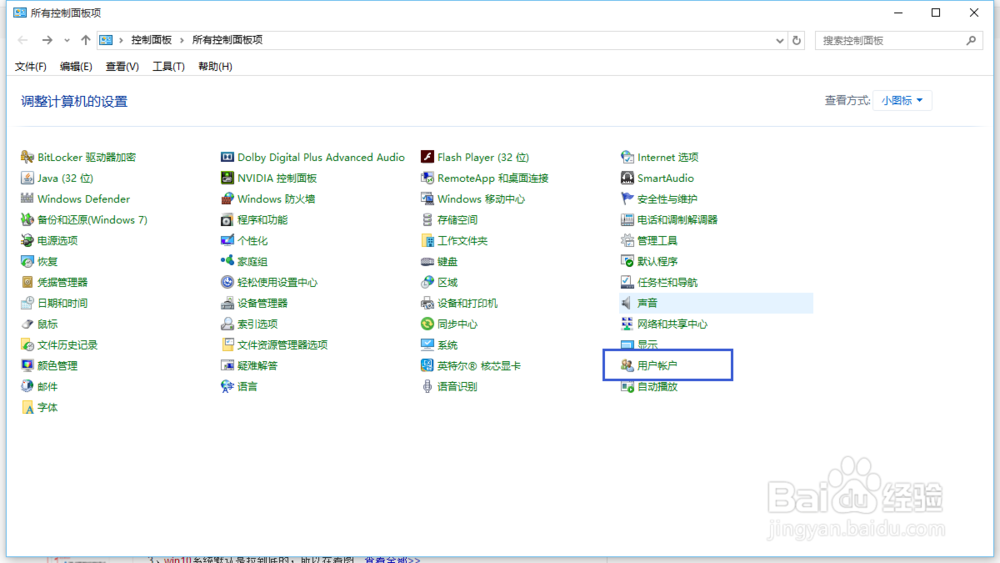The height and width of the screenshot is (563, 1000).
Task: Open the 管理工具 icon
Action: pos(627,240)
